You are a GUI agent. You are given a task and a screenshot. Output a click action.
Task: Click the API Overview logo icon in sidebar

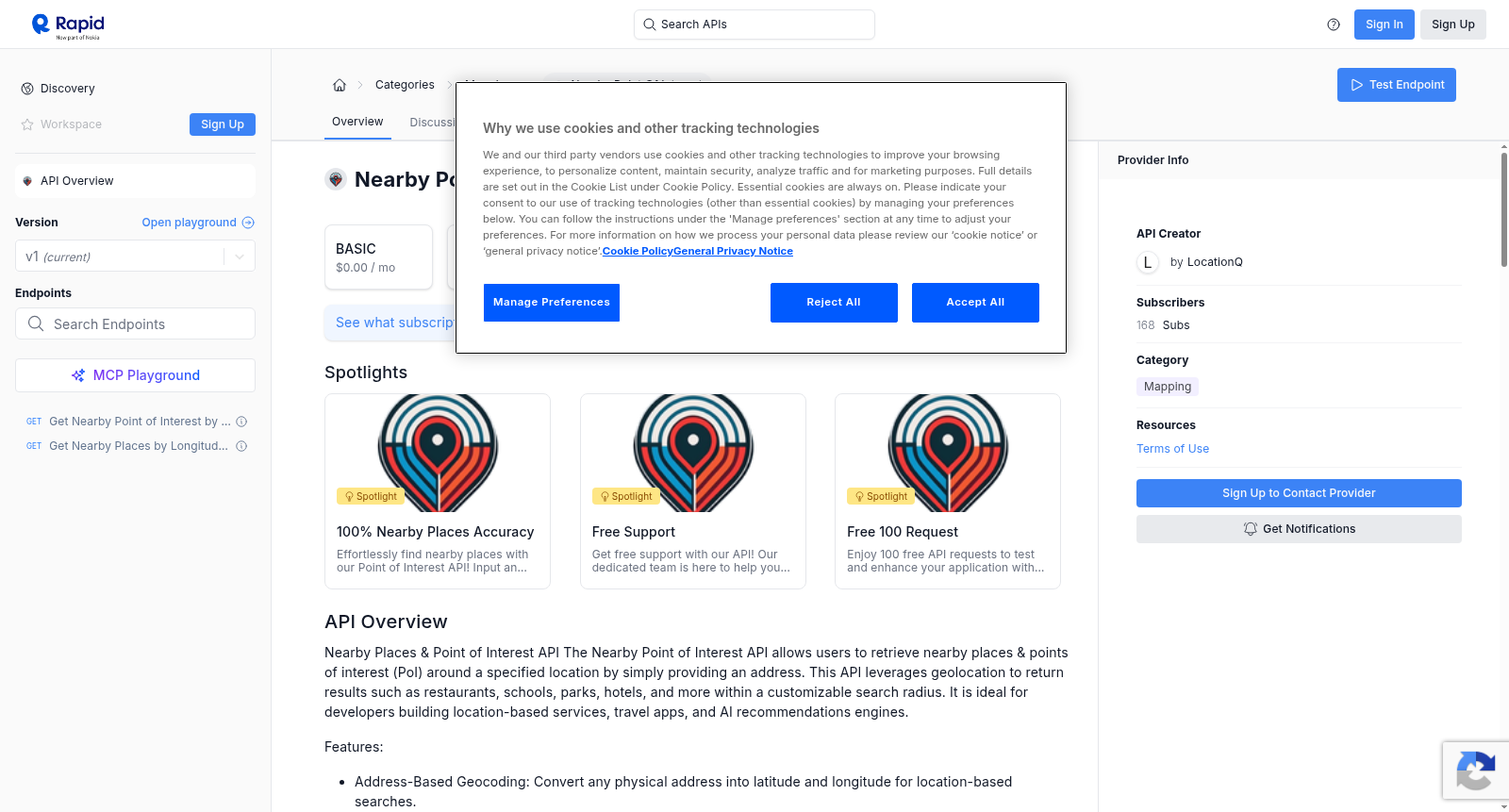click(27, 181)
